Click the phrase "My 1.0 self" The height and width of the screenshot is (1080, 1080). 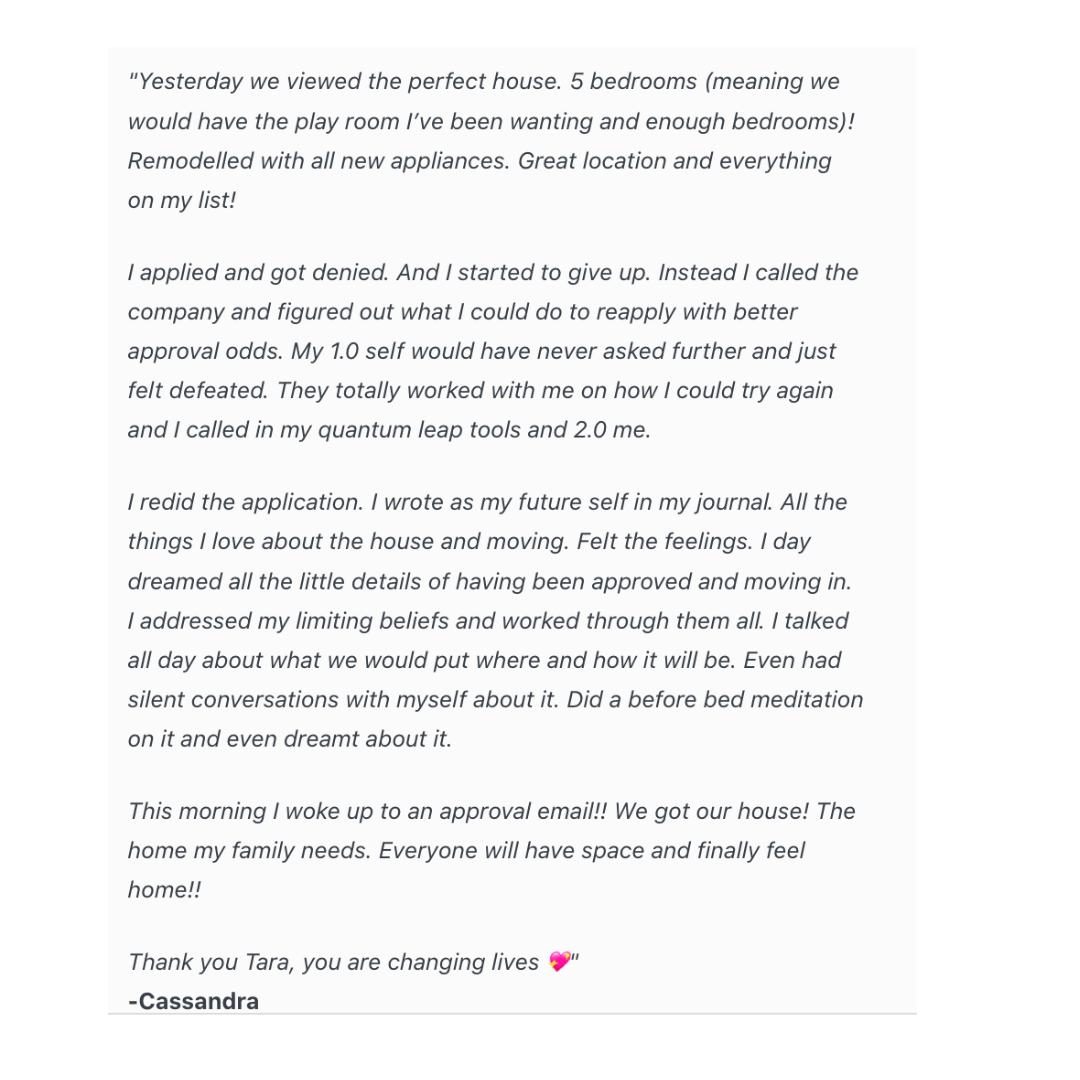click(344, 351)
